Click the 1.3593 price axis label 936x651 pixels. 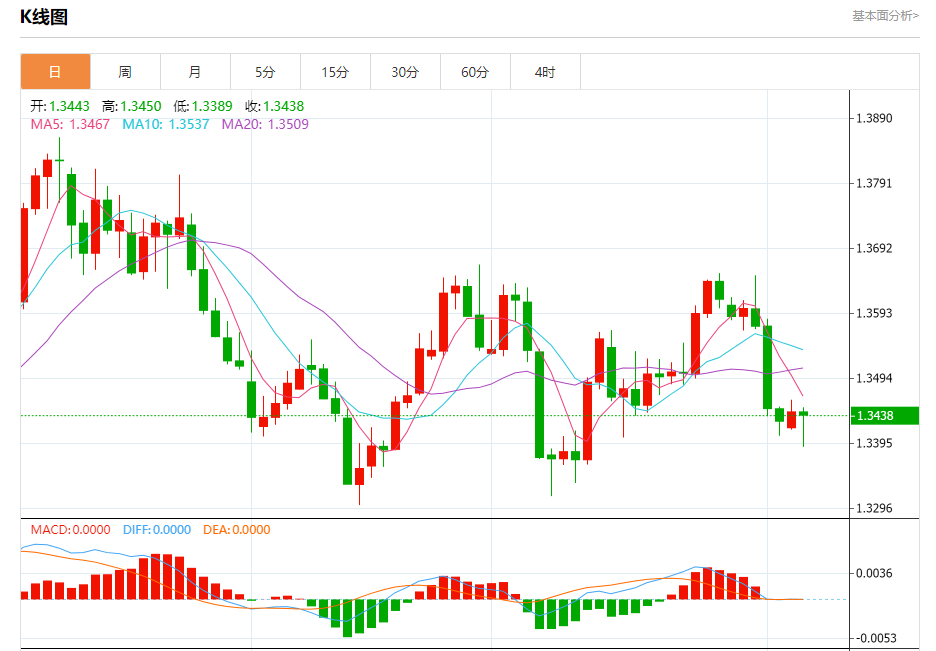[x=875, y=313]
